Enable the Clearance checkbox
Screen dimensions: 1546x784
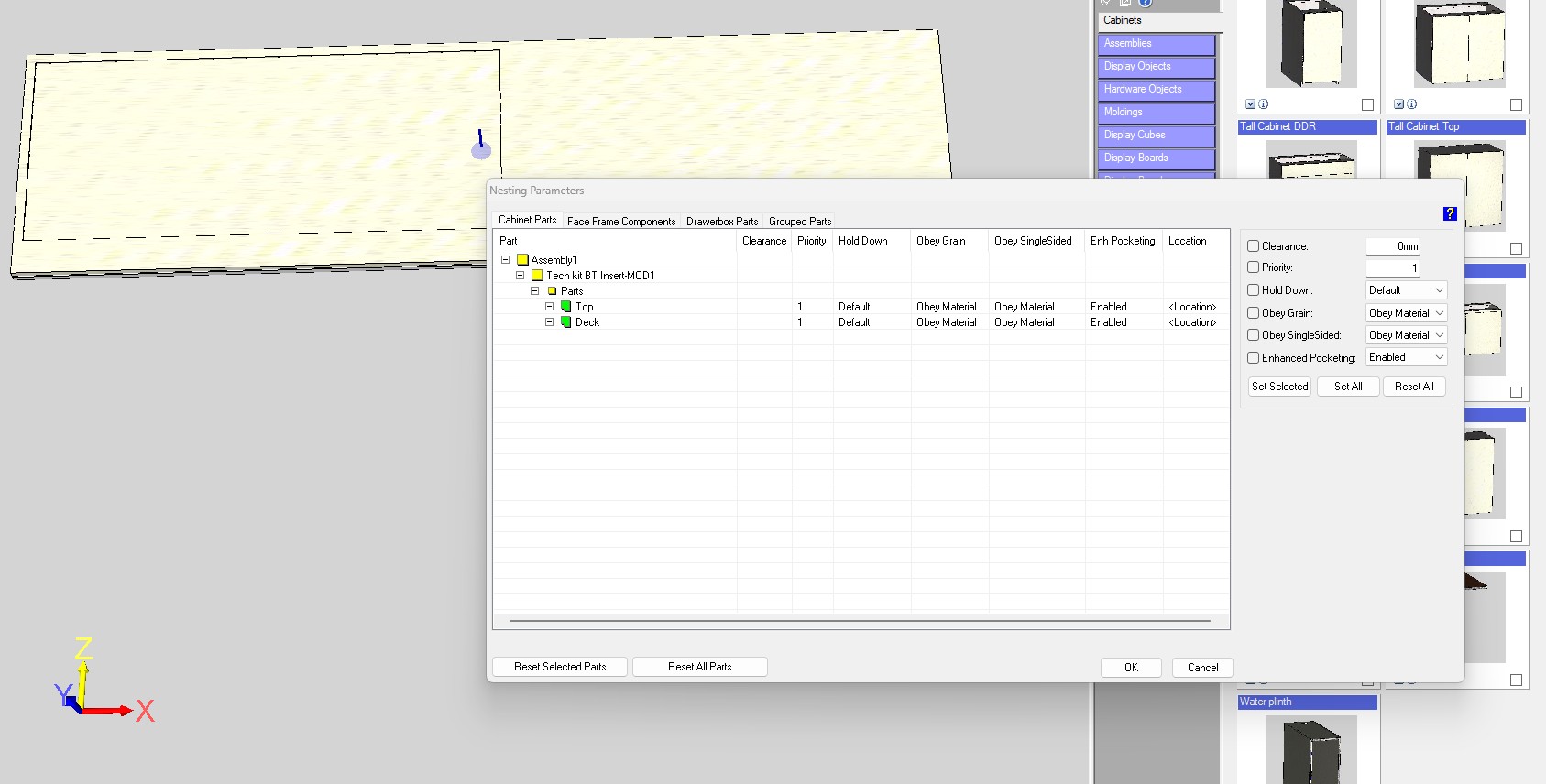pos(1253,246)
